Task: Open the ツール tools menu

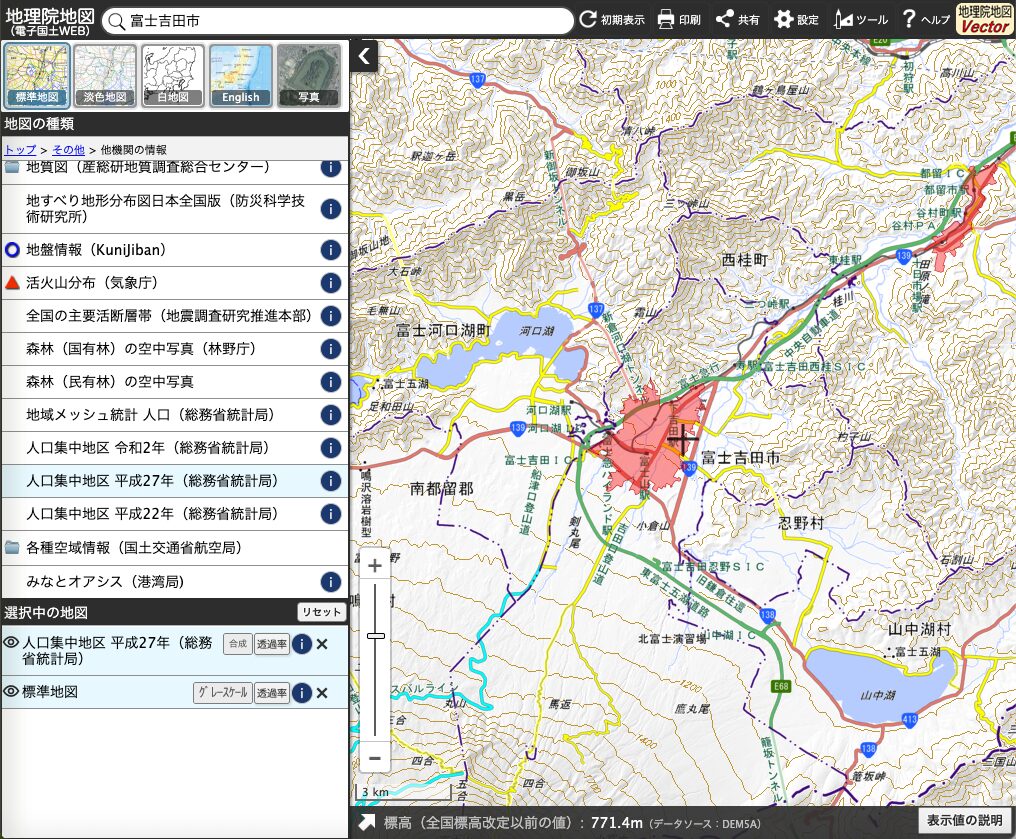Action: (x=860, y=19)
